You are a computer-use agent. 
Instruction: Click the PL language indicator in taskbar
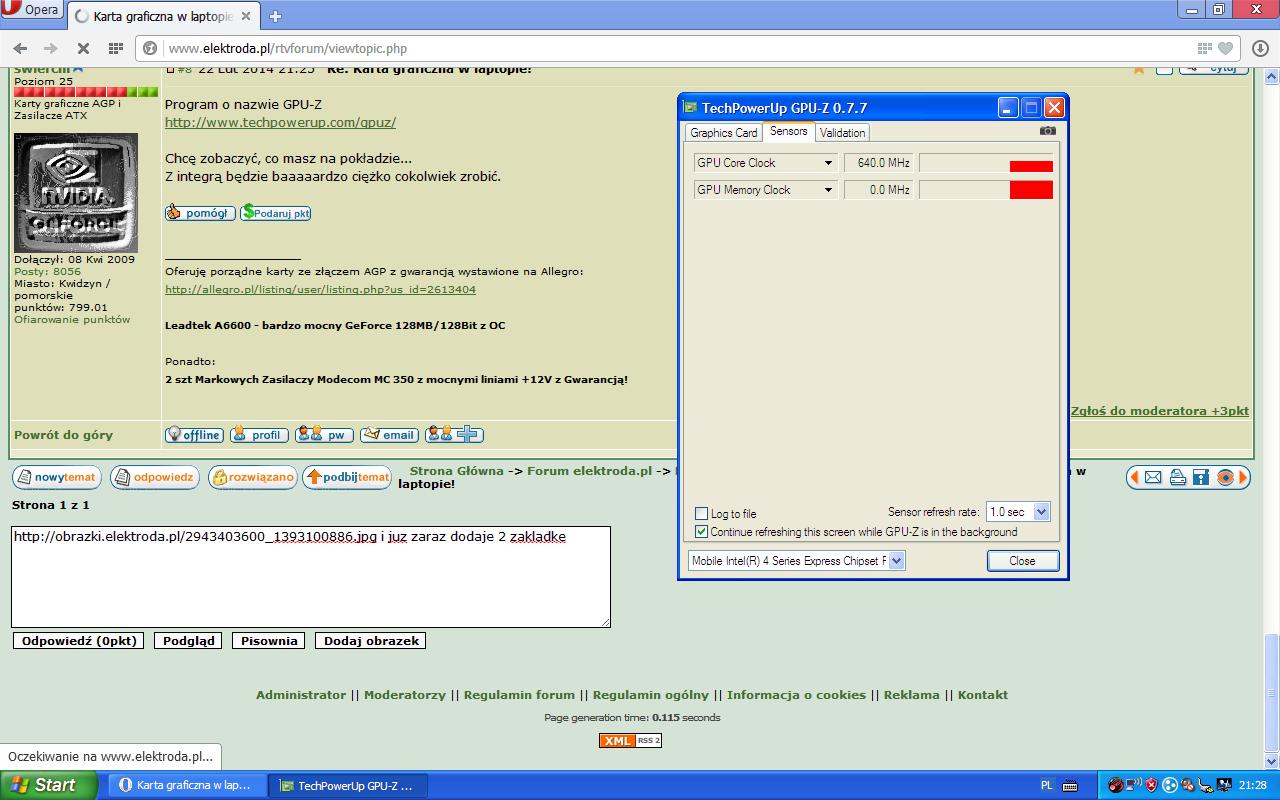(x=1046, y=786)
